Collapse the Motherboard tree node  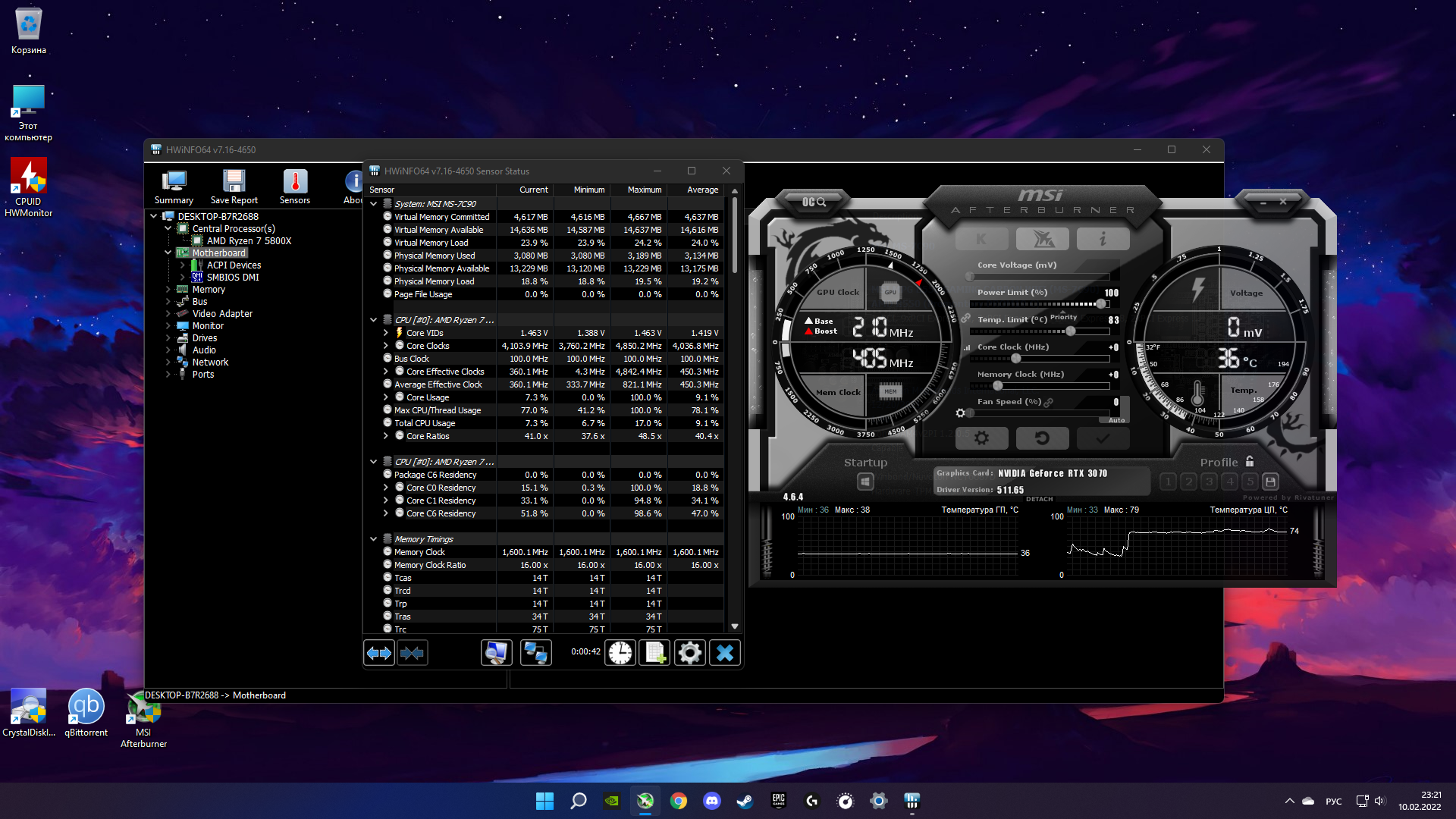[x=168, y=253]
